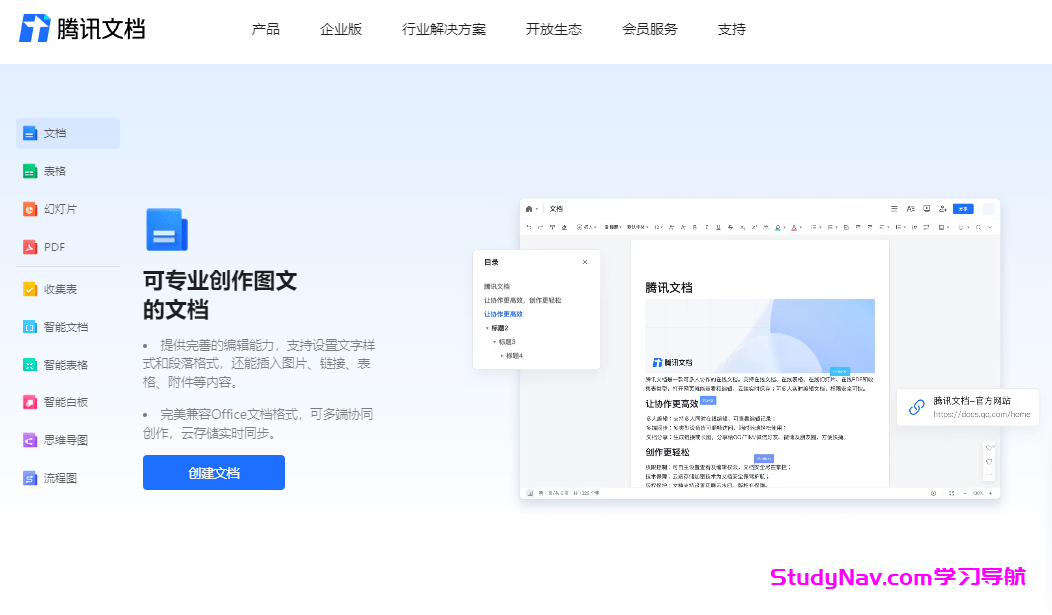Click the 创作更轻松 heading in preview page
The width and height of the screenshot is (1052, 615).
tap(668, 453)
